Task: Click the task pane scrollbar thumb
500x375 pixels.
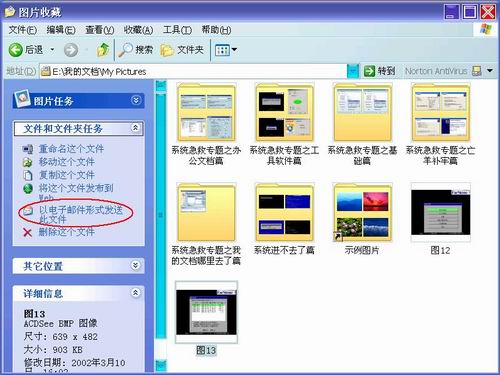Action: pyautogui.click(x=161, y=216)
